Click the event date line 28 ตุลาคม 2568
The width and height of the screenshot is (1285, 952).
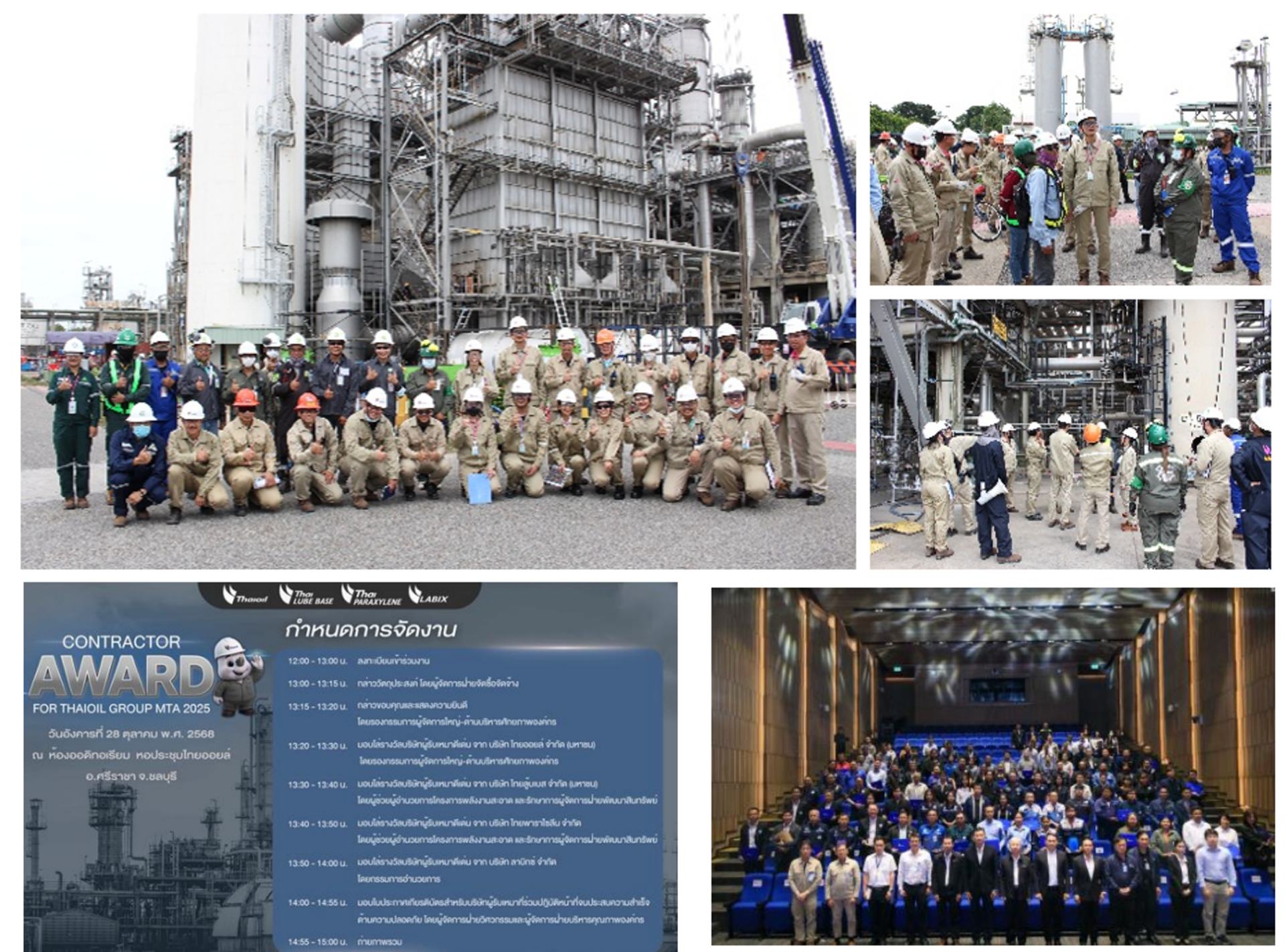point(131,734)
